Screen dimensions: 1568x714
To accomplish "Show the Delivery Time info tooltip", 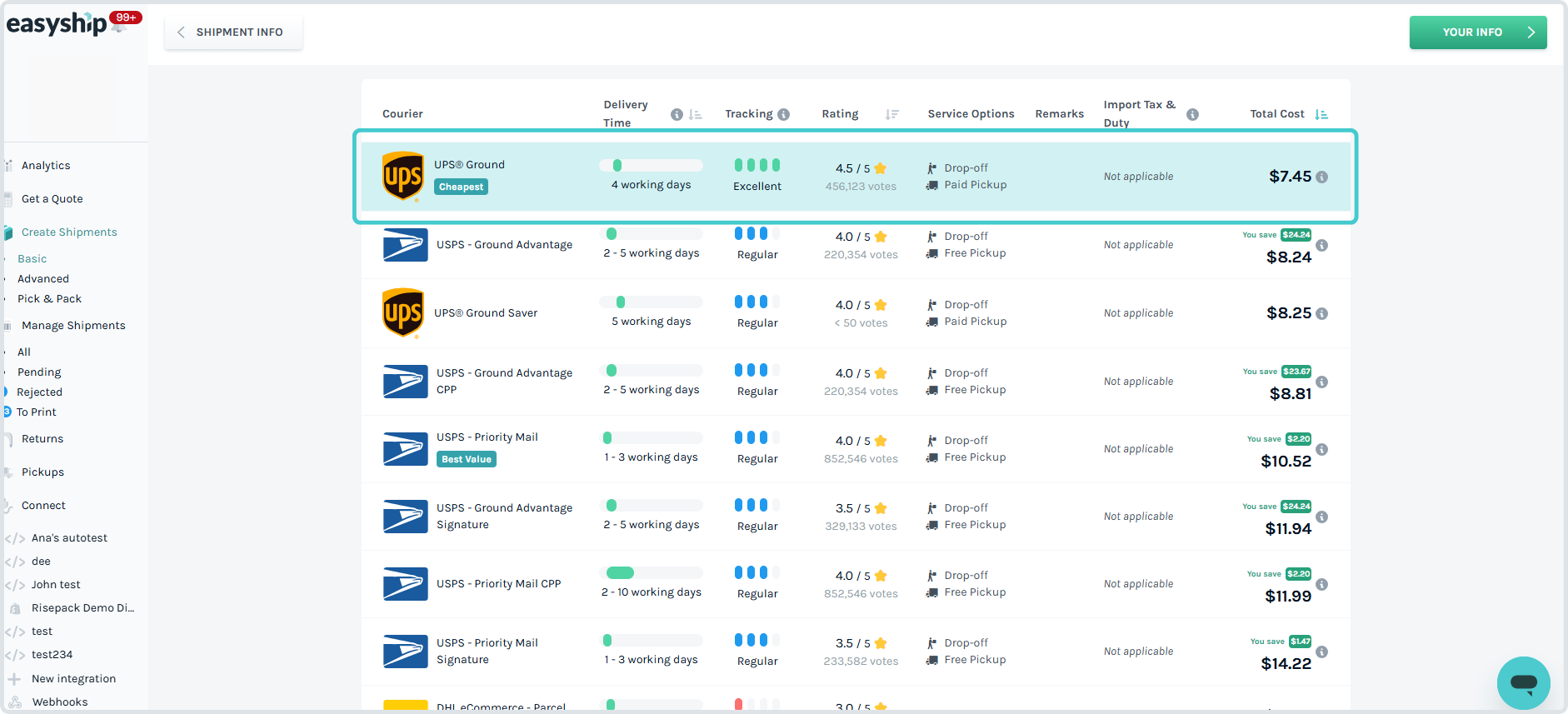I will [x=677, y=115].
